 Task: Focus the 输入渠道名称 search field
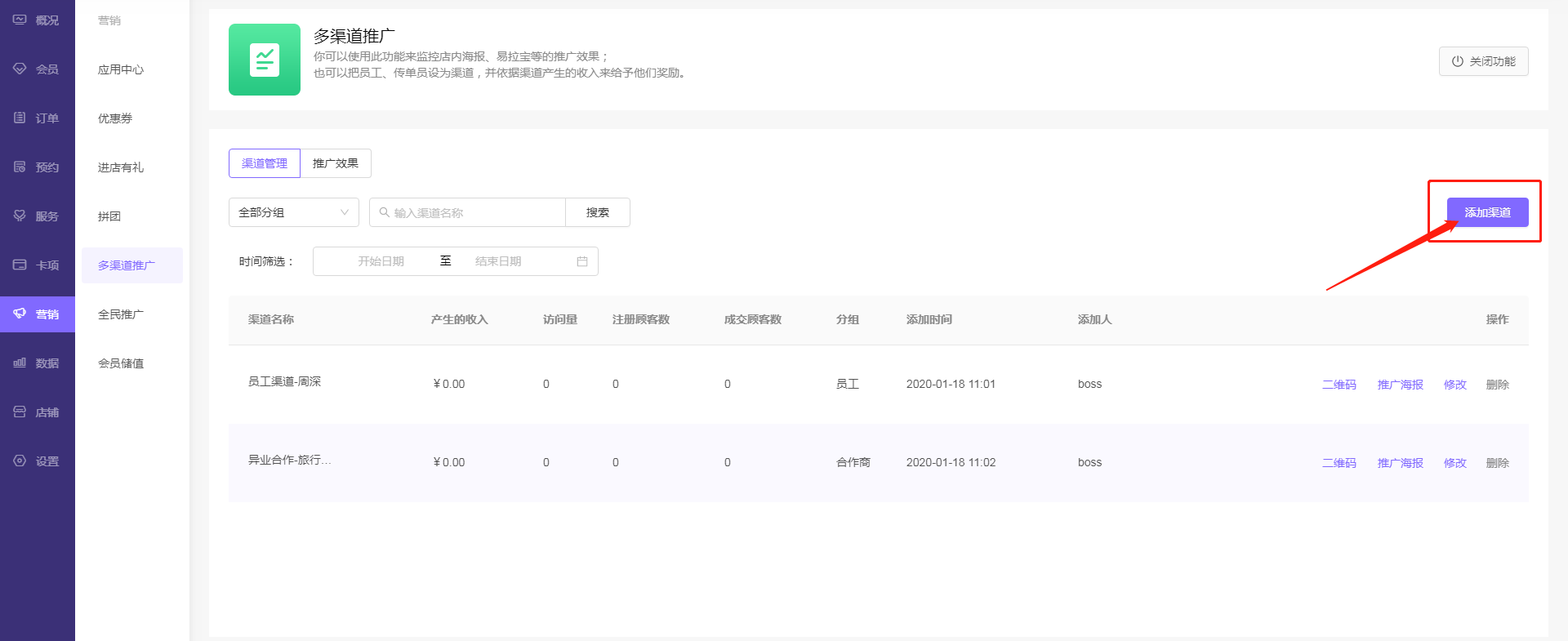(467, 212)
